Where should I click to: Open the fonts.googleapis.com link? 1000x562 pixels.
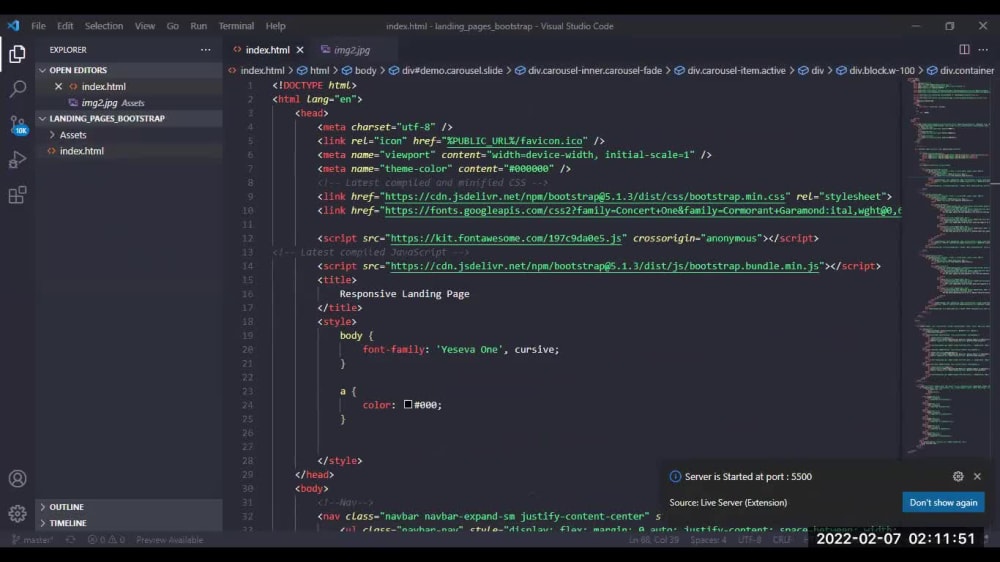[x=643, y=211]
